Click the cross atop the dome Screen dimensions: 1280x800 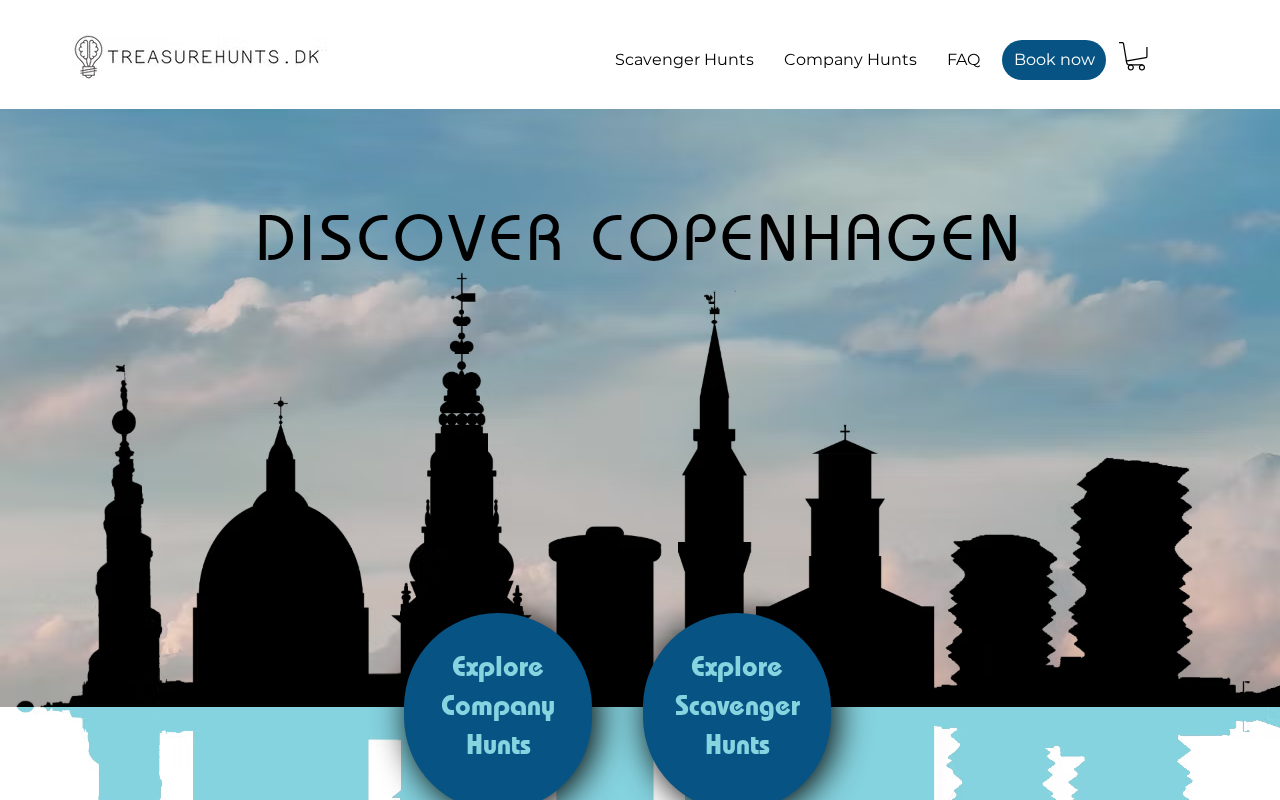(281, 409)
